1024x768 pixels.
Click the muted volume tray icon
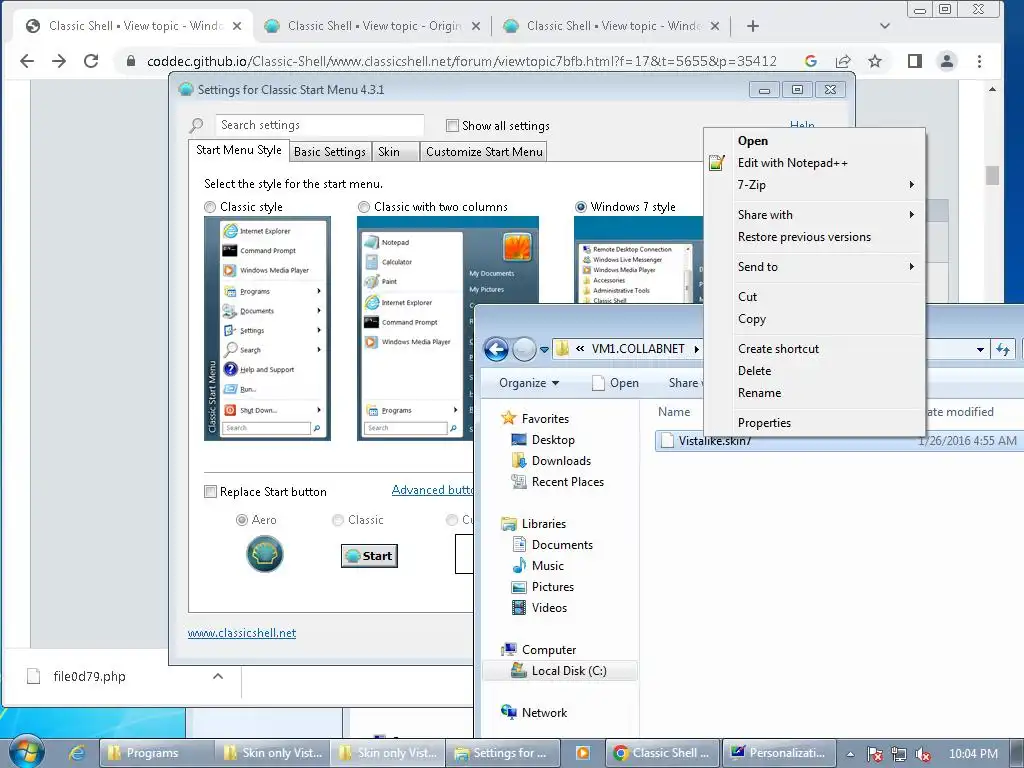[923, 754]
